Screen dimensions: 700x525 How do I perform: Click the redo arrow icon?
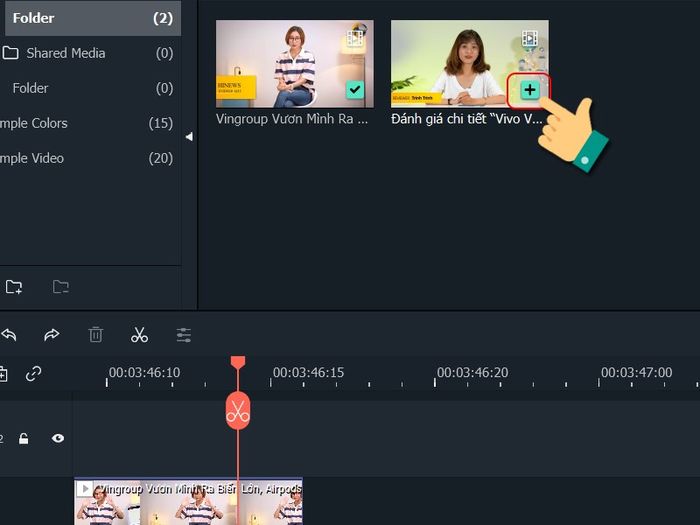(x=51, y=334)
